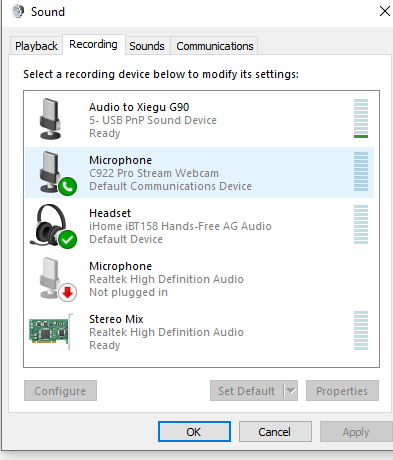Open the Set Default dropdown arrow
The width and height of the screenshot is (393, 460).
[291, 391]
